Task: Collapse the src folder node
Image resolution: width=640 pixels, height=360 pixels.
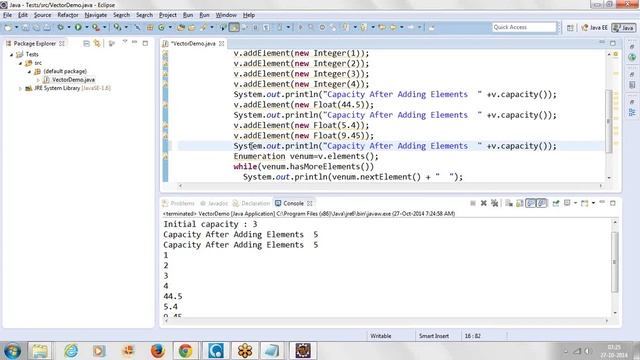Action: pos(20,63)
